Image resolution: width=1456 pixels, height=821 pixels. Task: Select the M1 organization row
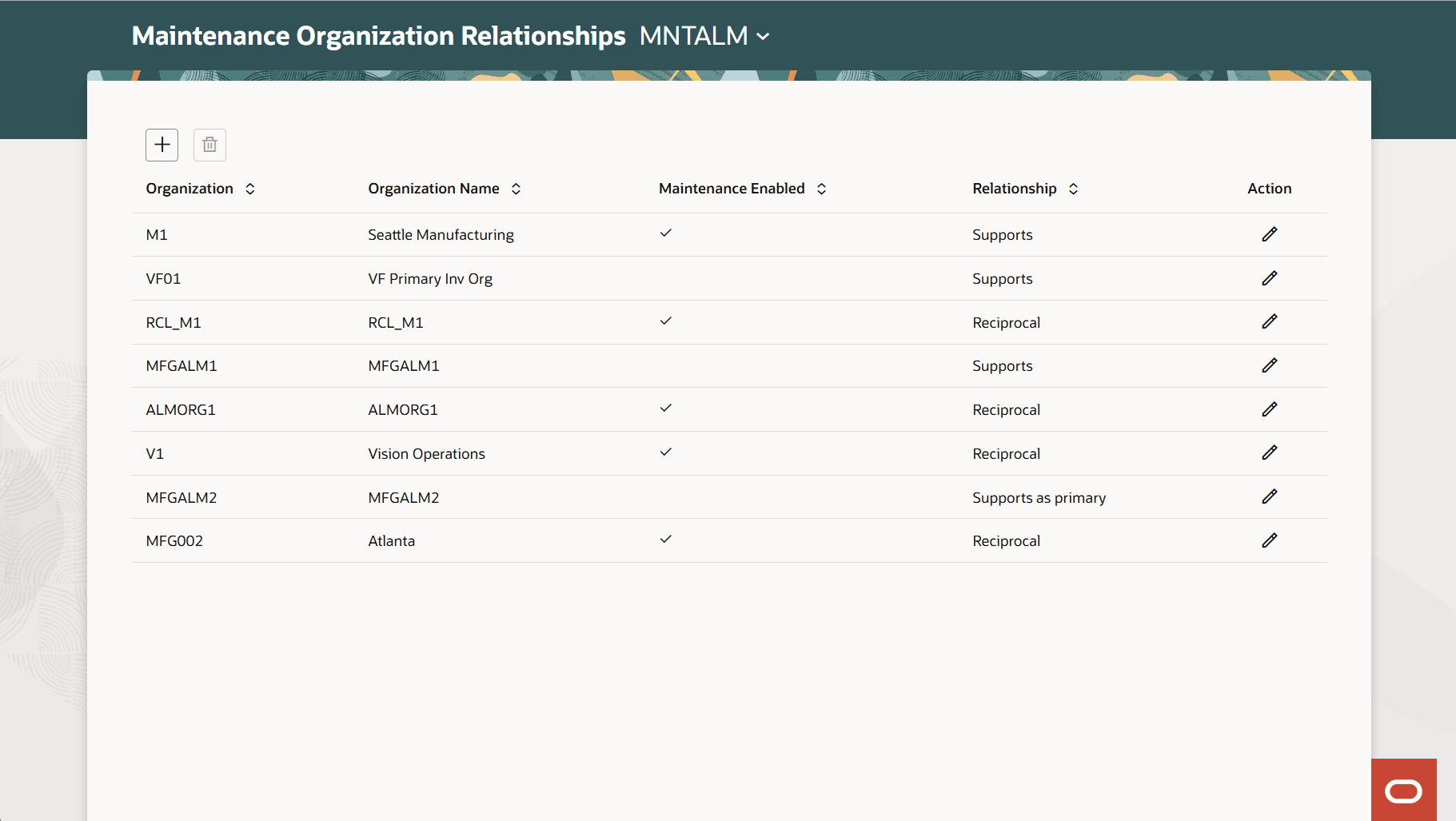(x=157, y=234)
